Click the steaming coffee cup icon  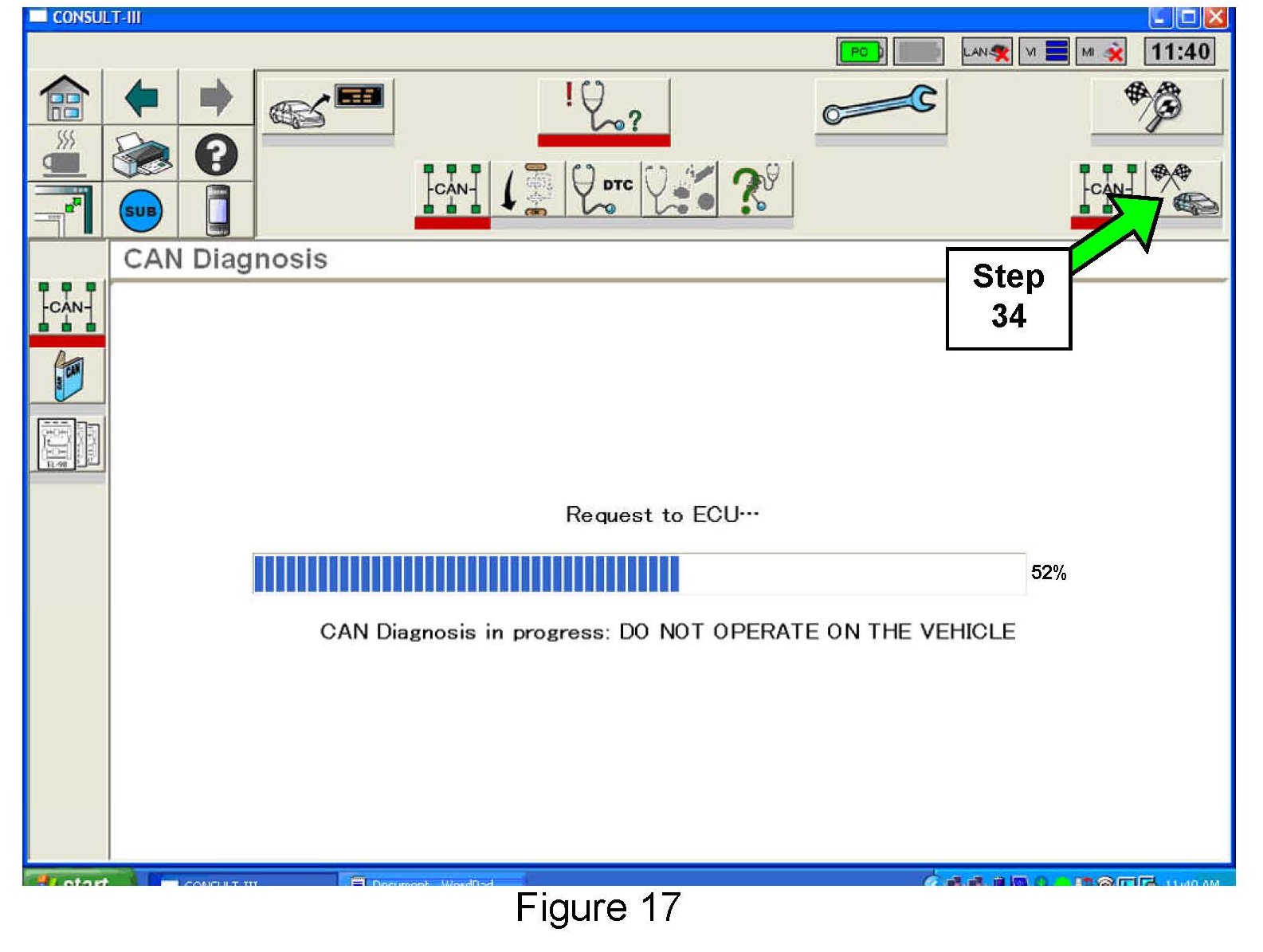click(x=65, y=155)
